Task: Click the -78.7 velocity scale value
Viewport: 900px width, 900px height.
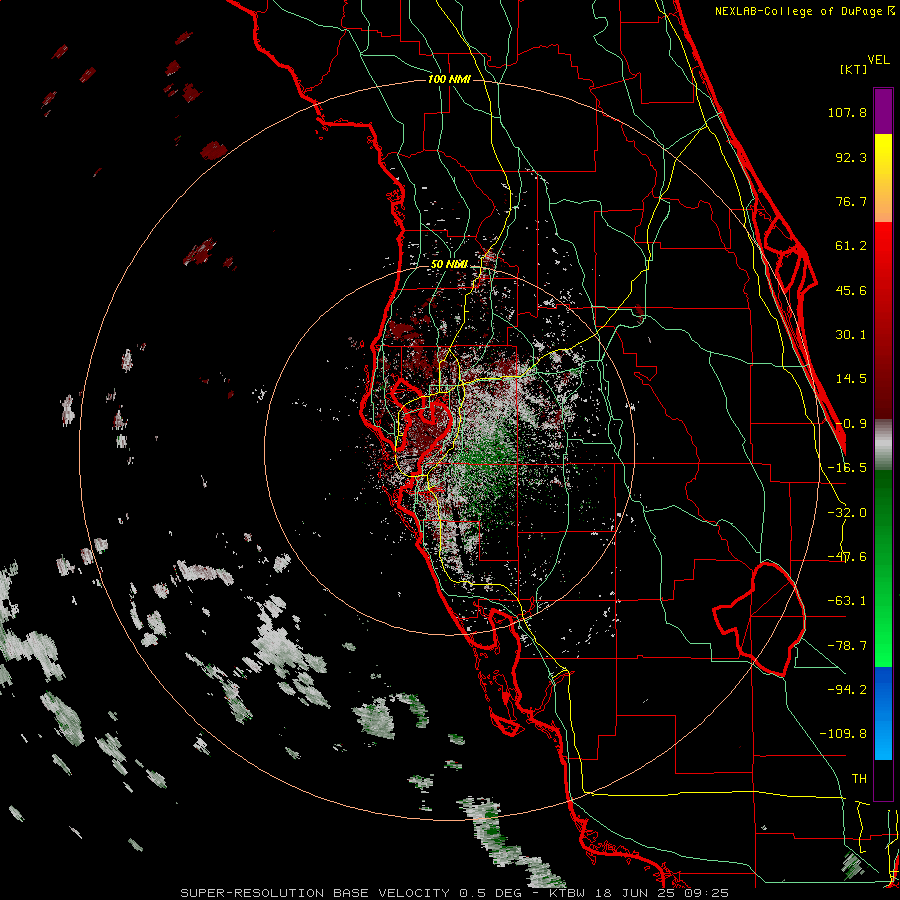Action: tap(847, 646)
